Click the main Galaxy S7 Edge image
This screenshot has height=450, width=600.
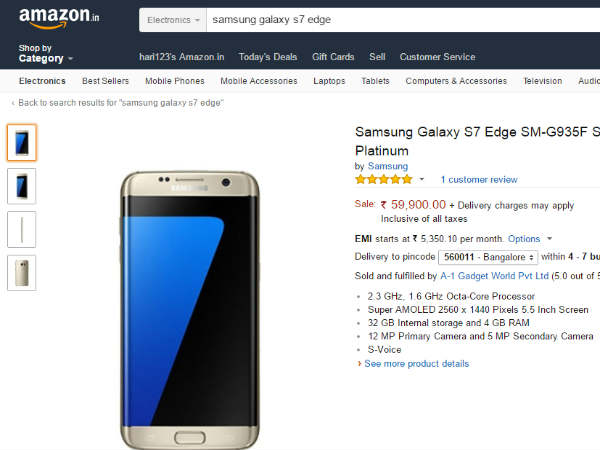189,305
